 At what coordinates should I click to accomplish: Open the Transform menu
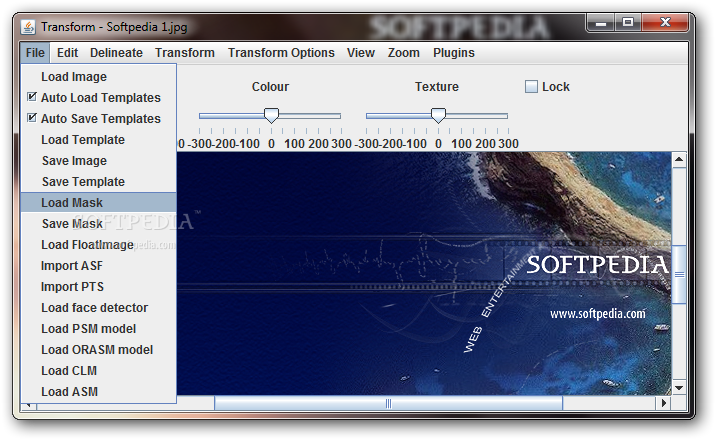185,53
